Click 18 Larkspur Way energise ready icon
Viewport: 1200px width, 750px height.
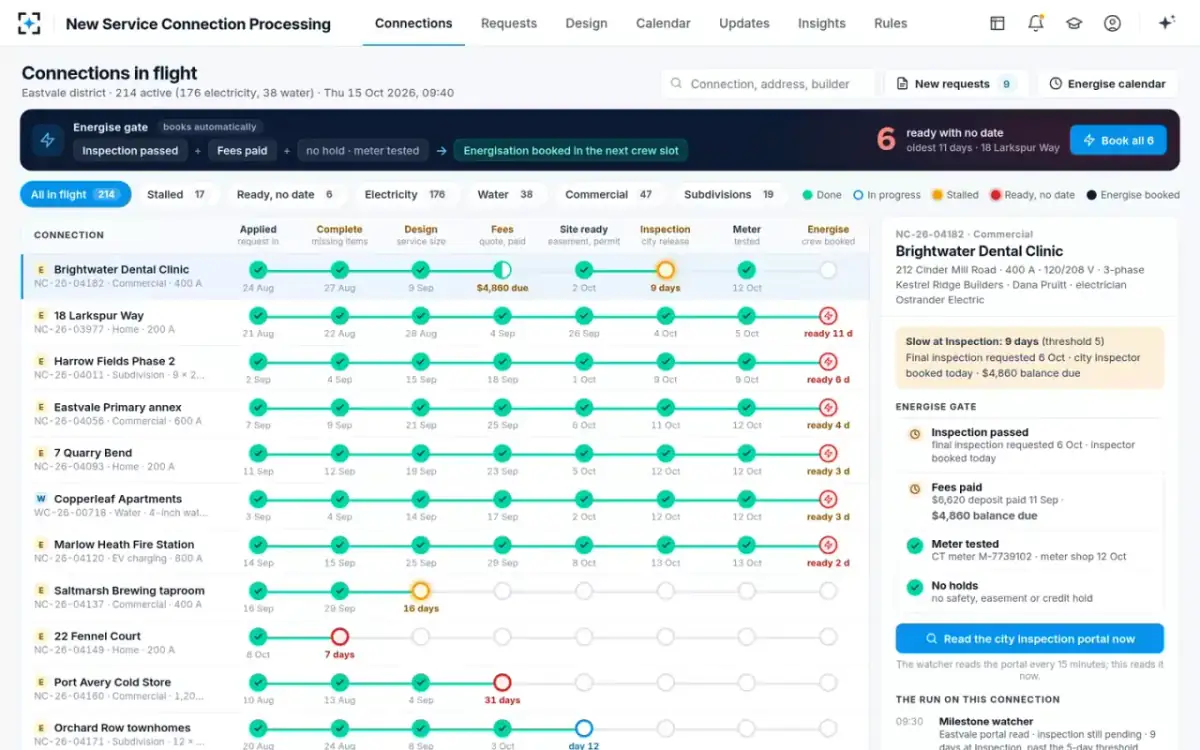point(828,316)
